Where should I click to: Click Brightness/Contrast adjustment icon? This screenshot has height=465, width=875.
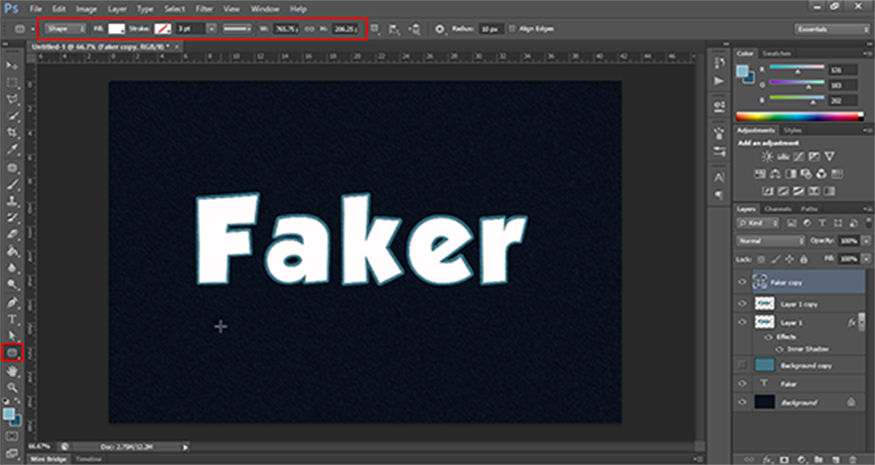(x=767, y=158)
